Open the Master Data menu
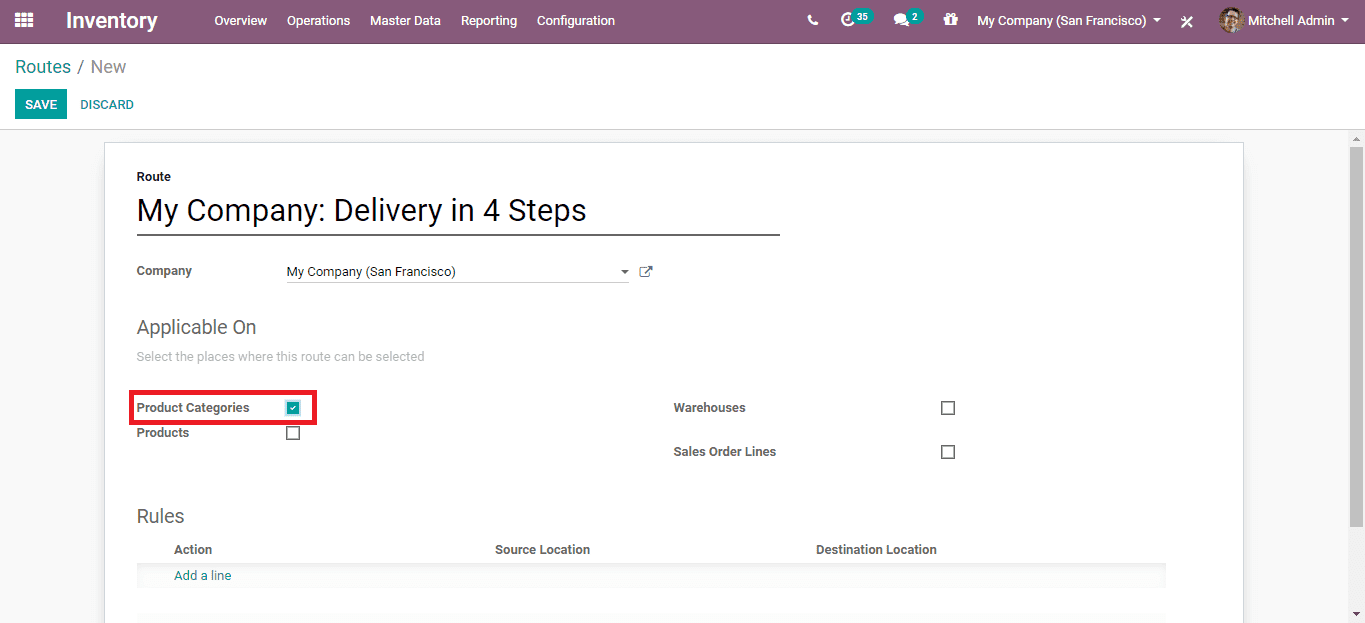The height and width of the screenshot is (623, 1365). click(405, 20)
